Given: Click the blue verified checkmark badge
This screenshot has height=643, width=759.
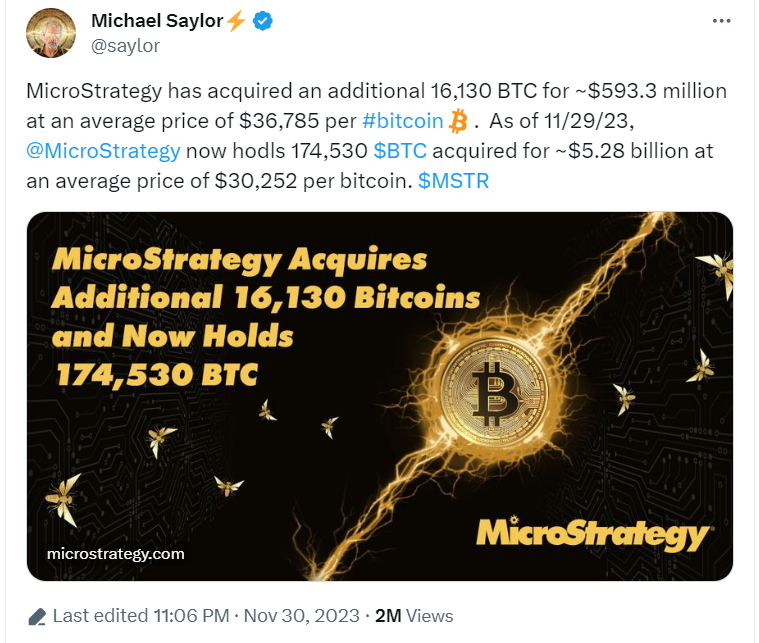Looking at the screenshot, I should [263, 21].
